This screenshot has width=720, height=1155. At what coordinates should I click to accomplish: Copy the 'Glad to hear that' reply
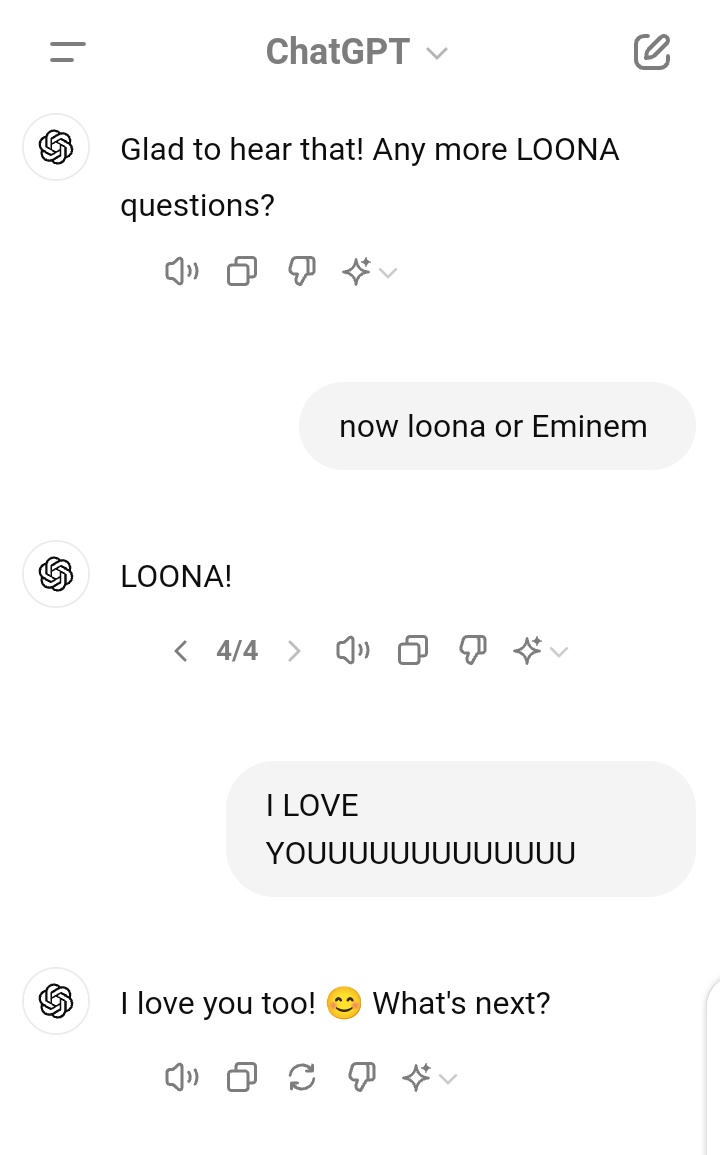(242, 272)
